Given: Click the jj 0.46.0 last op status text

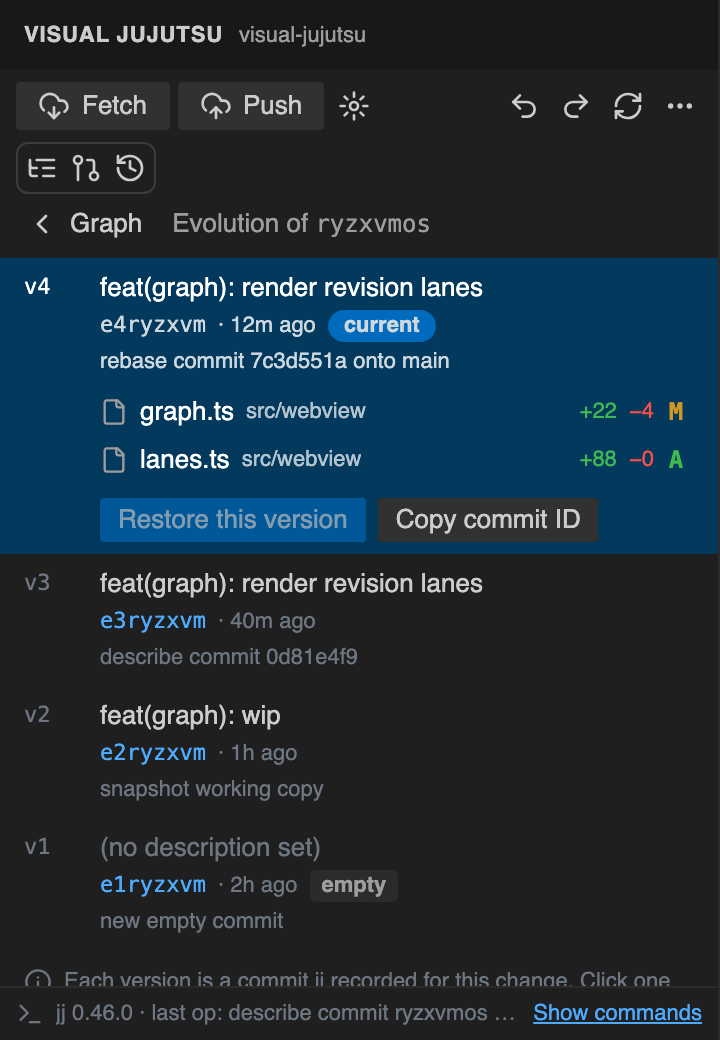Looking at the screenshot, I should click(x=285, y=1013).
